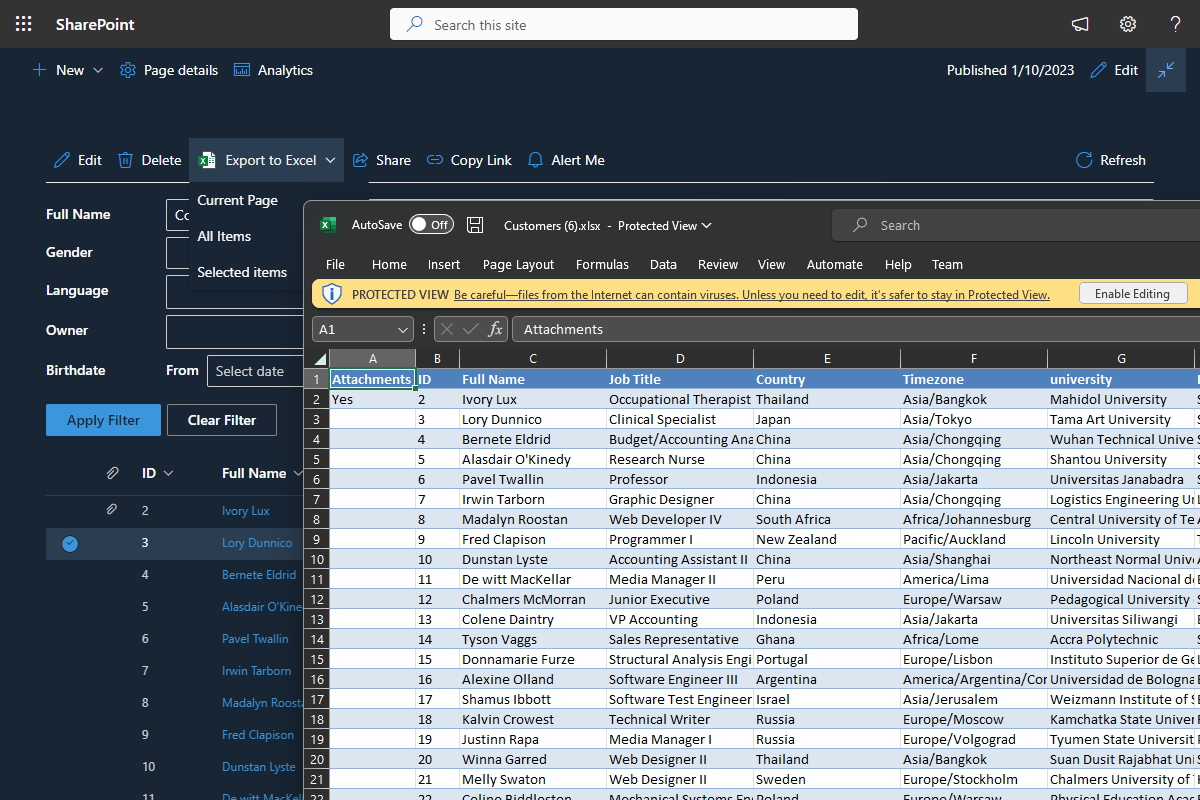
Task: Click paperclip attachment icon on Ivory Lux row
Action: [x=113, y=510]
